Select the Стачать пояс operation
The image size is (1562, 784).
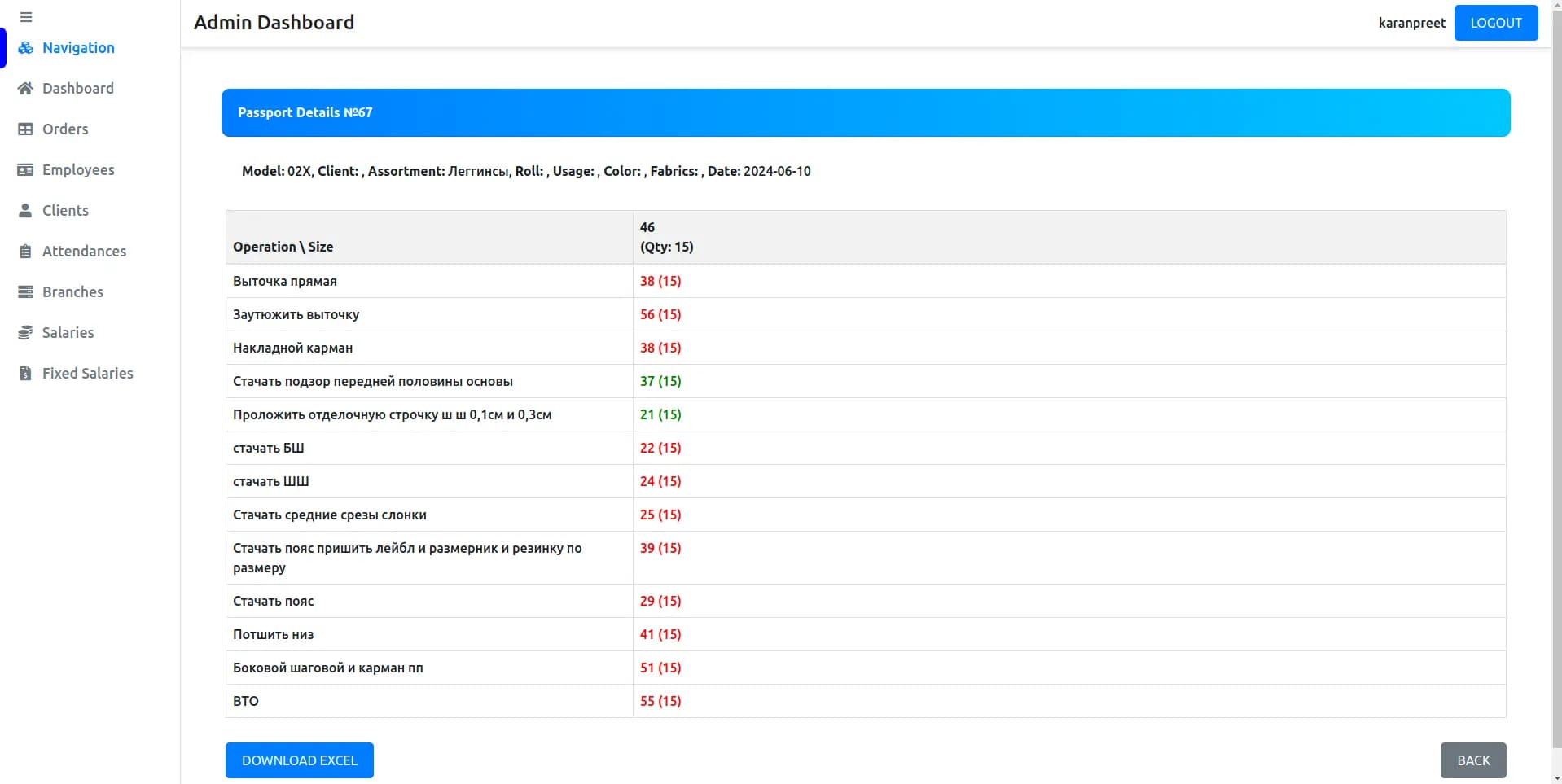273,601
